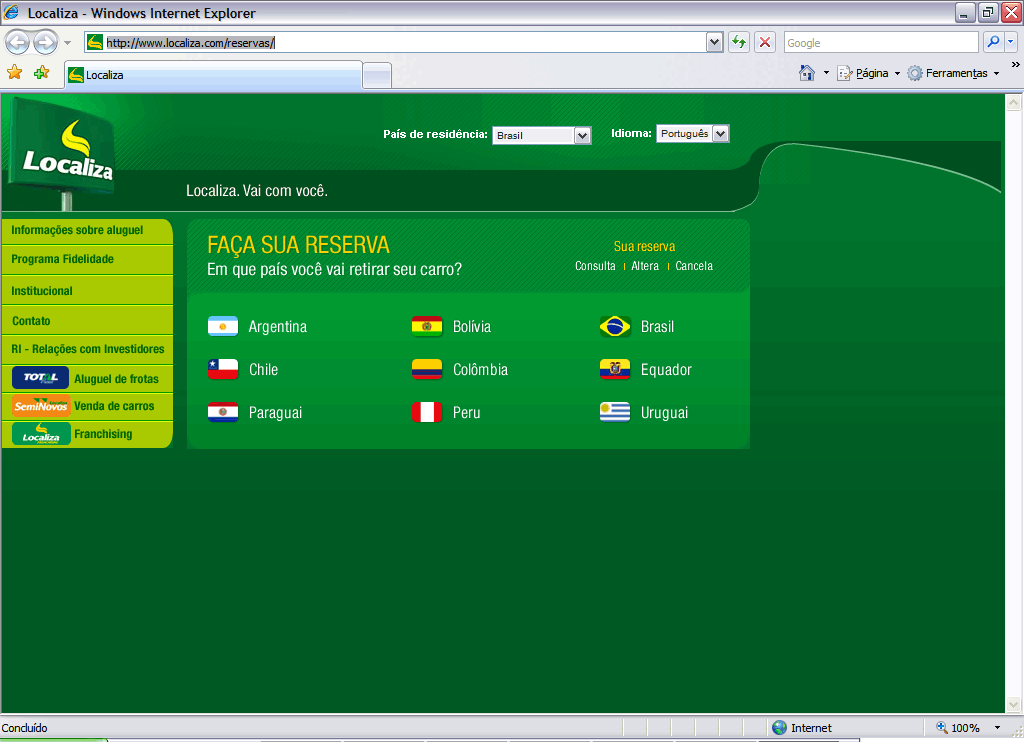The width and height of the screenshot is (1024, 742).
Task: Open Contato menu item
Action: [87, 321]
